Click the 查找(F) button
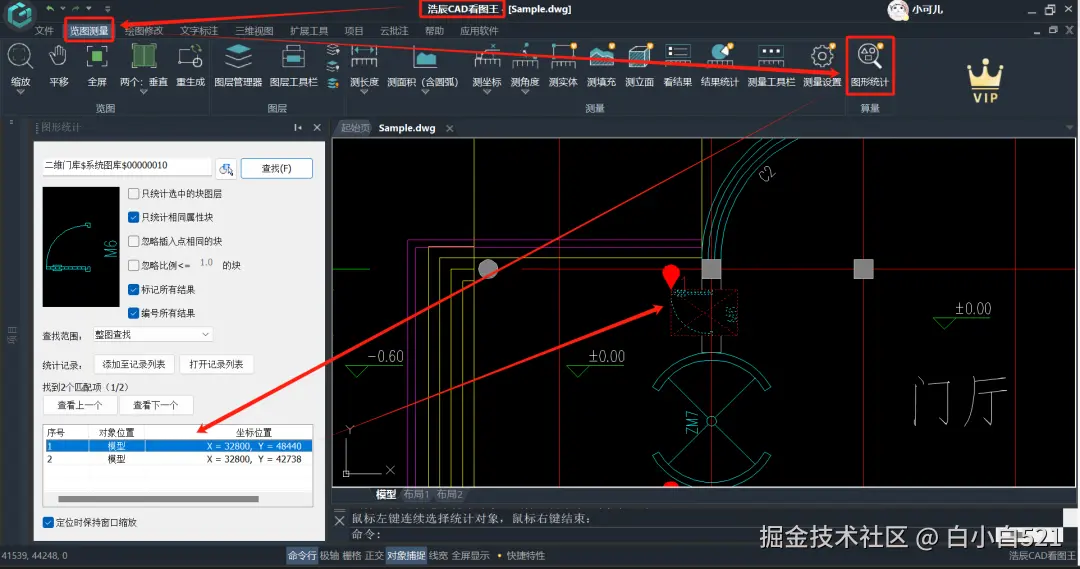 [276, 169]
